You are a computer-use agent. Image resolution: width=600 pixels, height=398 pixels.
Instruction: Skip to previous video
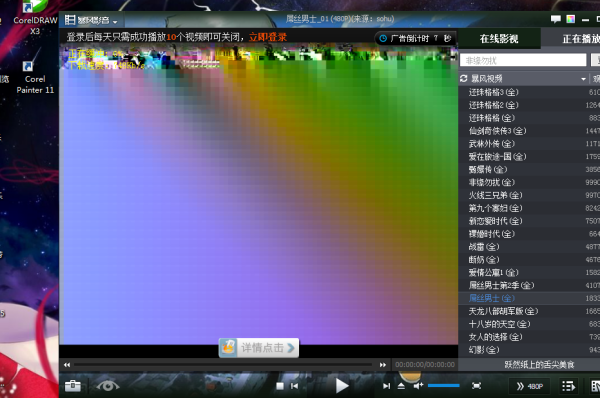point(294,386)
